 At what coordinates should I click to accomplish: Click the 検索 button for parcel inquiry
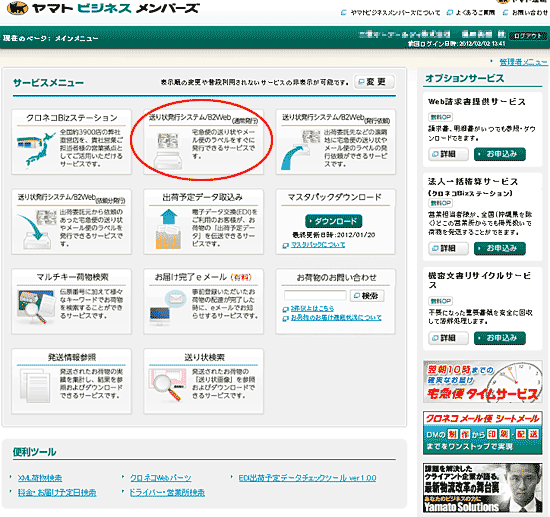(367, 296)
